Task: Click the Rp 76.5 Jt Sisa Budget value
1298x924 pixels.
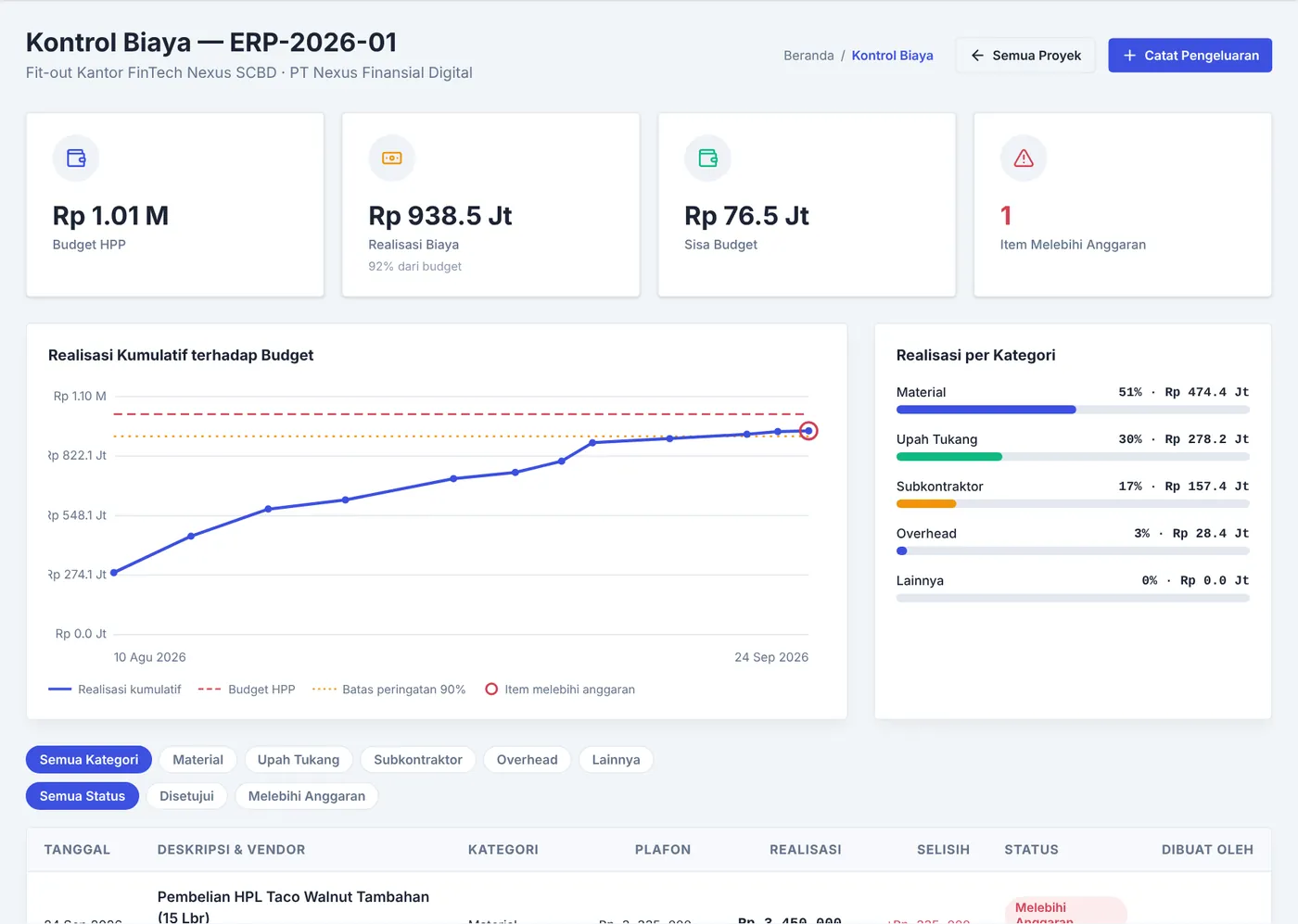Action: 746,216
